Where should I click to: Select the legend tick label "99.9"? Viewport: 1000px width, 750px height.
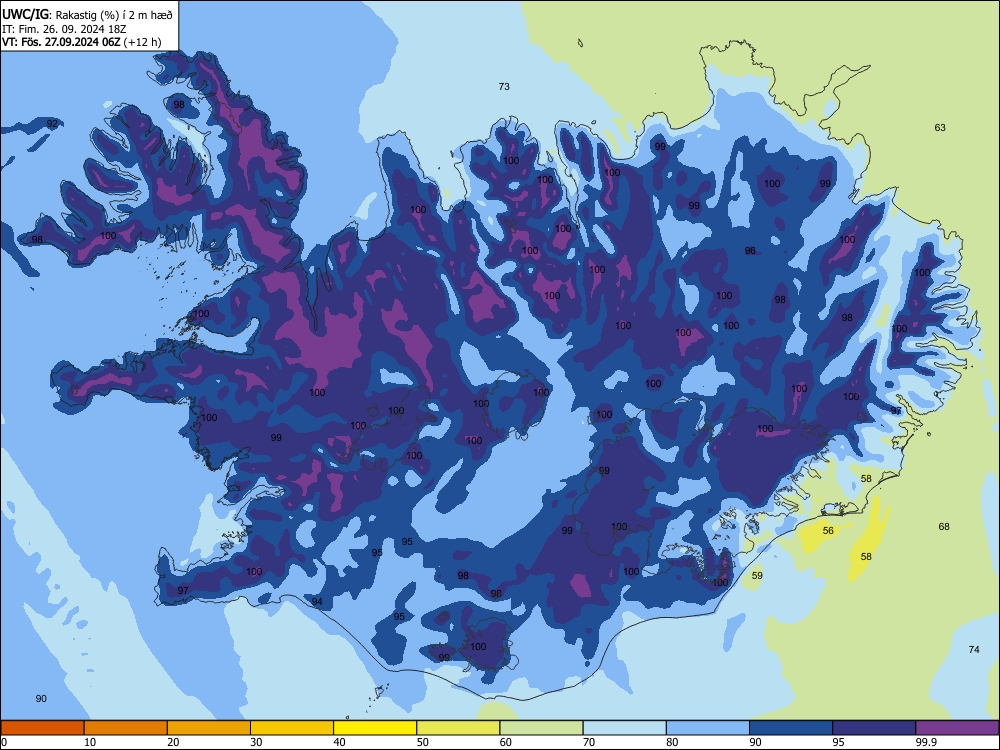(x=926, y=742)
